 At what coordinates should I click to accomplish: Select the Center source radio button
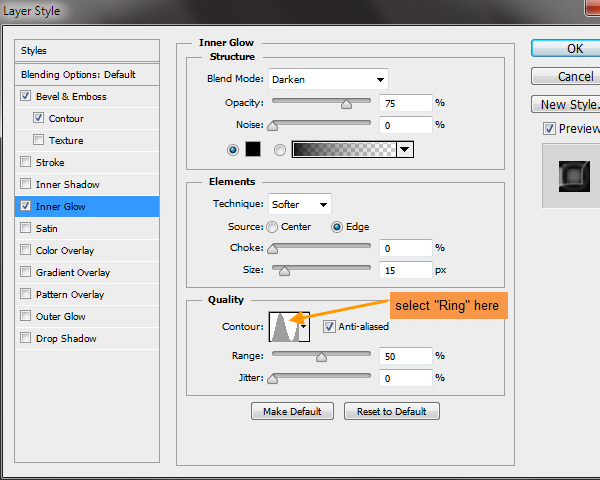pos(272,227)
